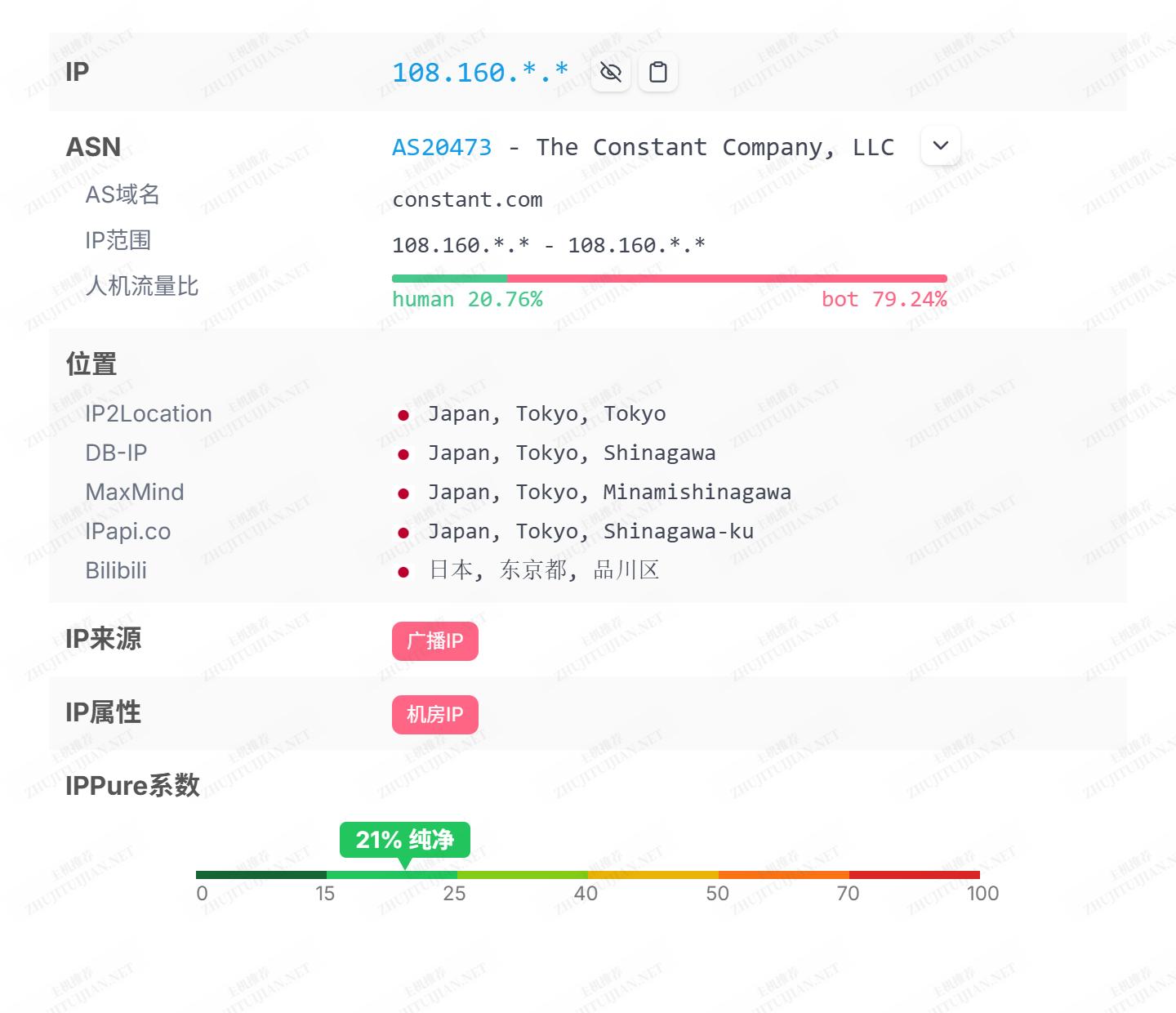Click Japan flag dot beside MaxMind
The width and height of the screenshot is (1176, 1013).
tap(403, 493)
